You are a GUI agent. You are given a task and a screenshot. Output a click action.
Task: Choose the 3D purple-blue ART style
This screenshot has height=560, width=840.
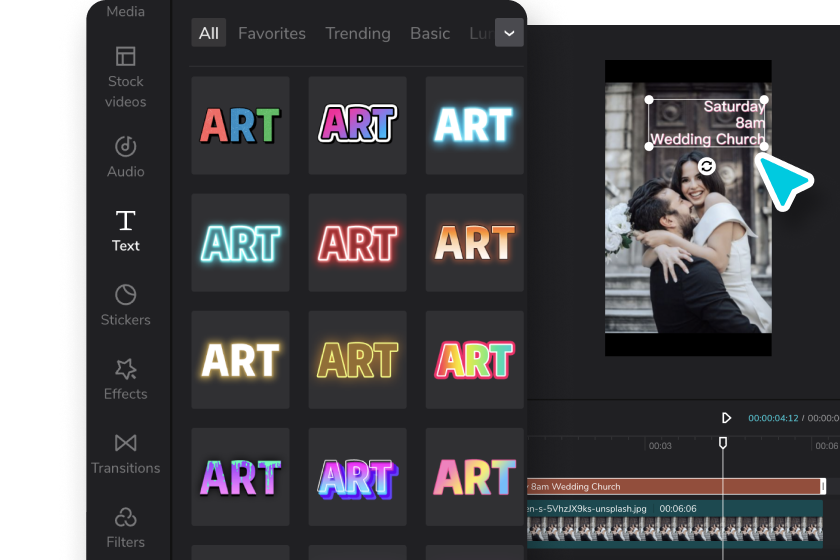(x=357, y=476)
